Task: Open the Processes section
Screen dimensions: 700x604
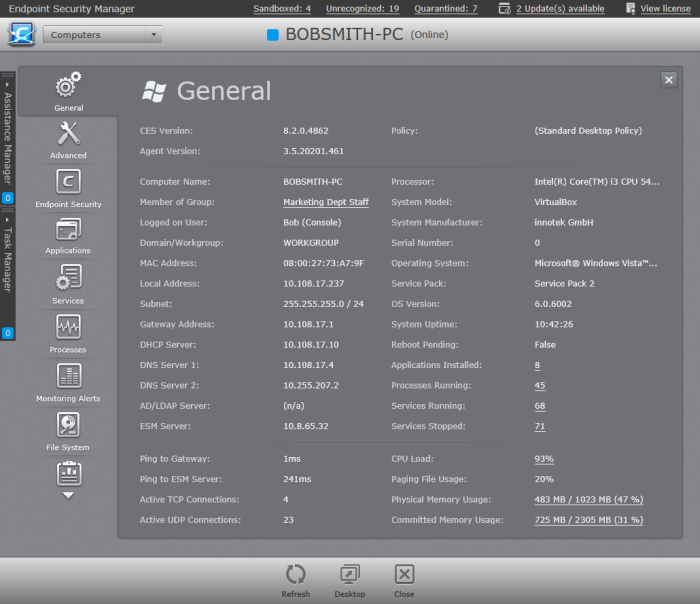Action: click(x=68, y=334)
